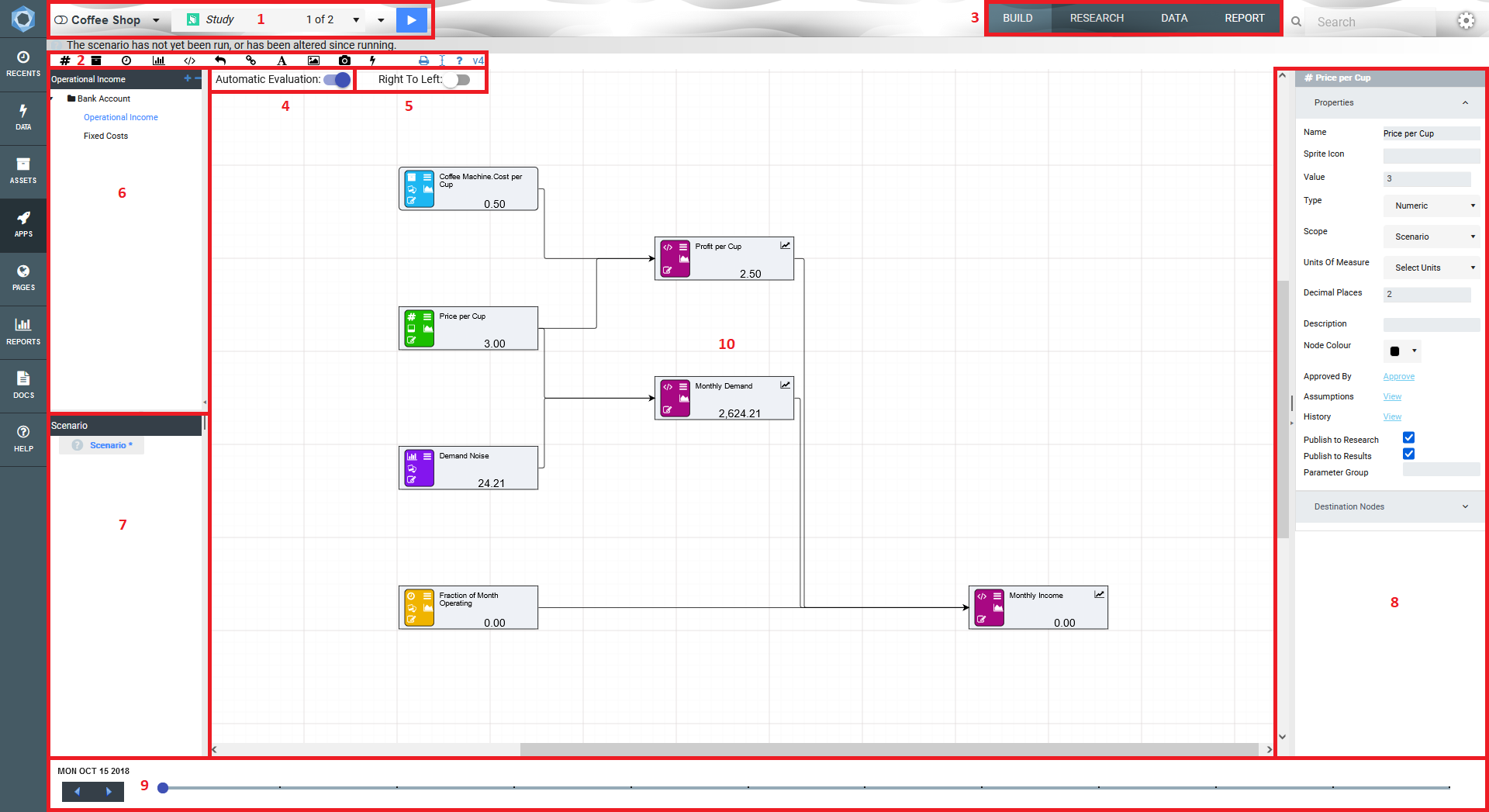Switch to the REPORT tab
Viewport: 1489px width, 812px height.
click(x=1244, y=19)
